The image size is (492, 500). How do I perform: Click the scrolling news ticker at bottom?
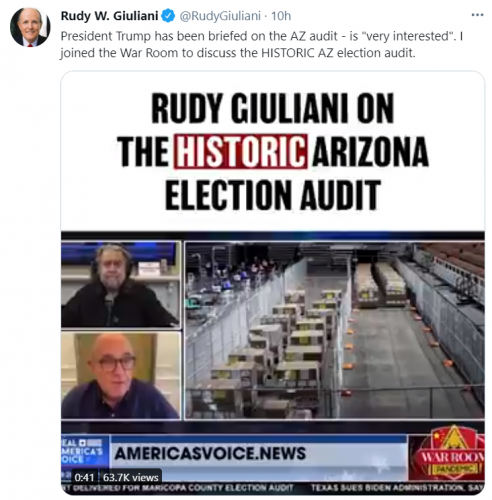click(273, 488)
